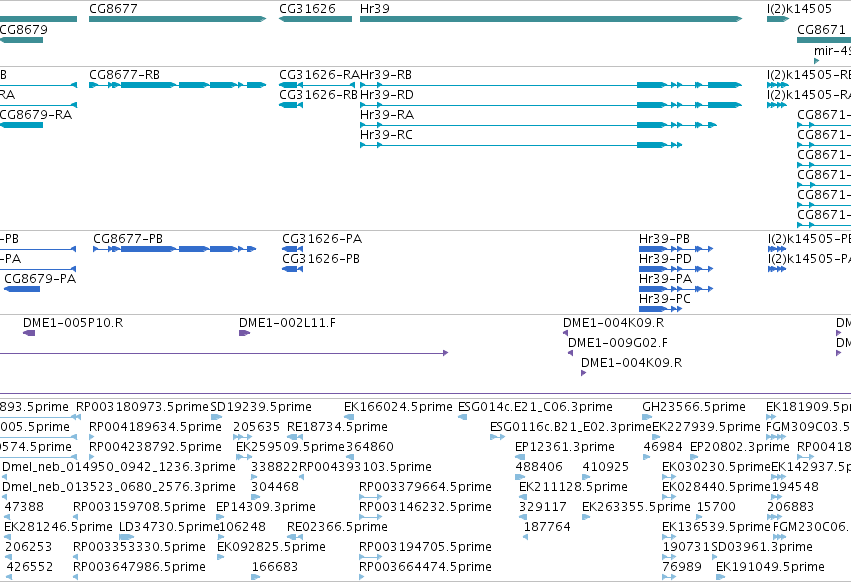851x582 pixels.
Task: Select the Hr39-RD transcript label
Action: click(386, 94)
